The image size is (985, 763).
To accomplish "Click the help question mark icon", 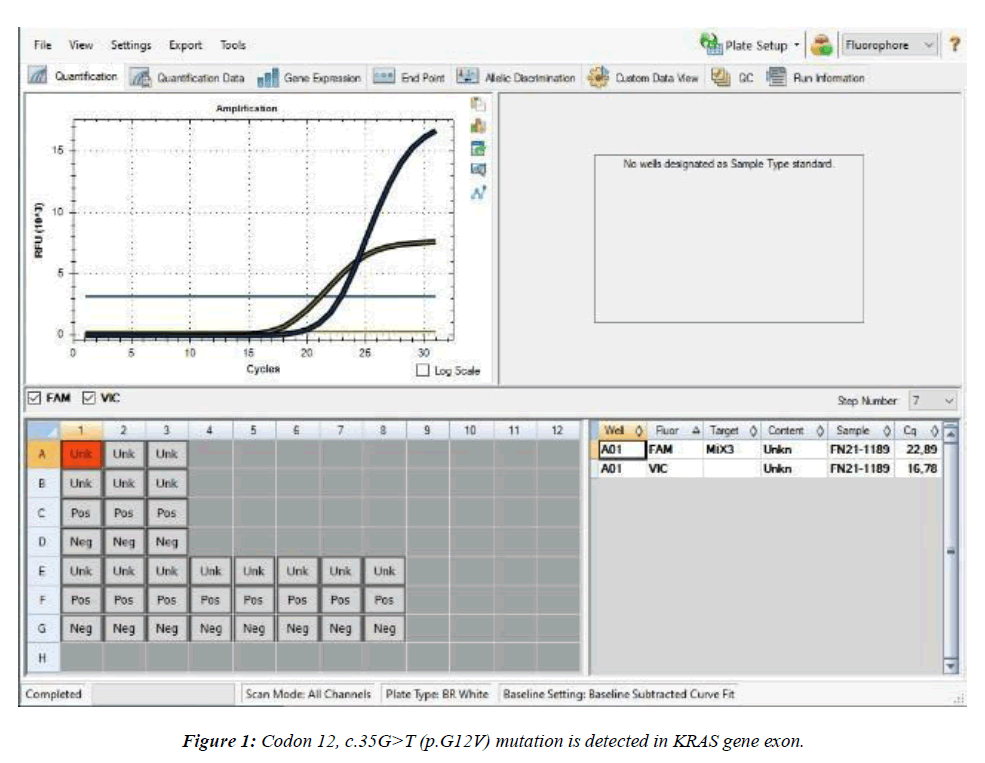I will (x=955, y=45).
